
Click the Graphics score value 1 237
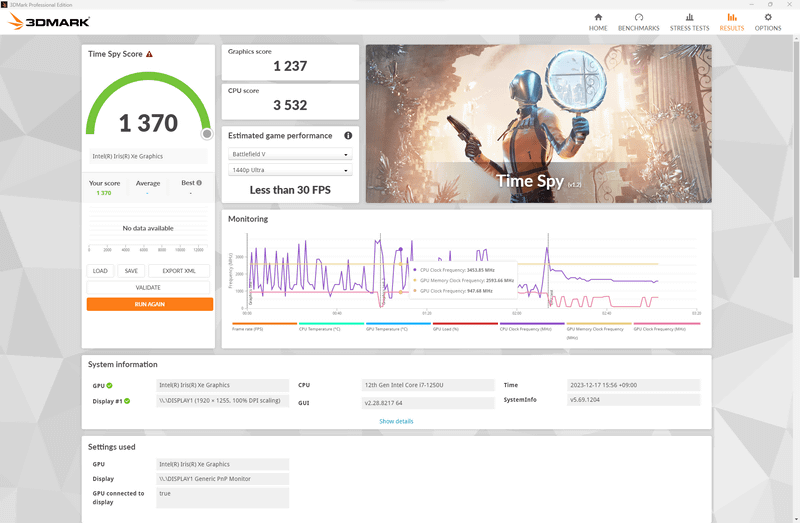point(290,66)
